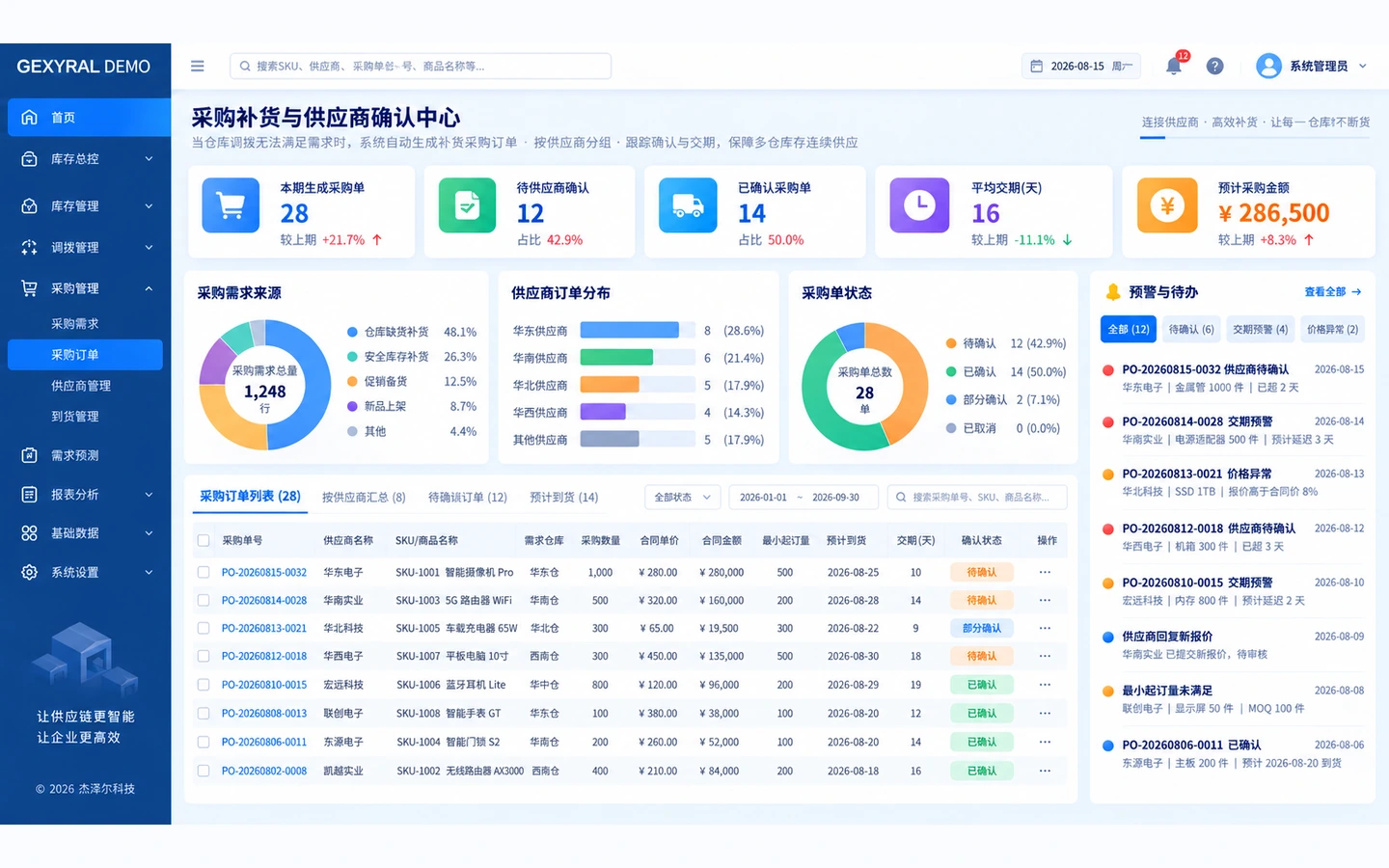This screenshot has height=868, width=1389.
Task: Select the 交期预警 (4) alert filter tab
Action: (x=1260, y=329)
